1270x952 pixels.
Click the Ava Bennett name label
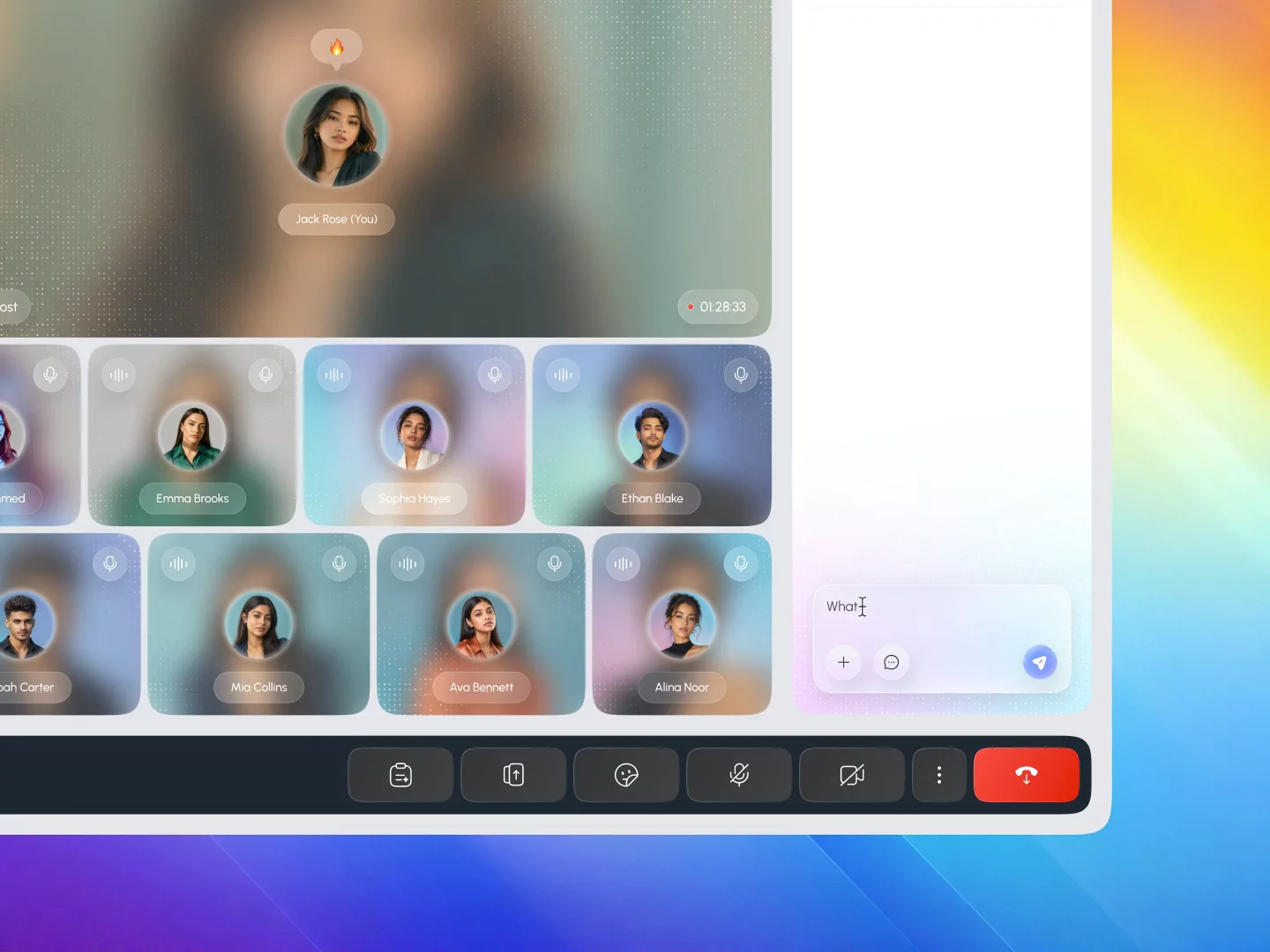click(482, 687)
